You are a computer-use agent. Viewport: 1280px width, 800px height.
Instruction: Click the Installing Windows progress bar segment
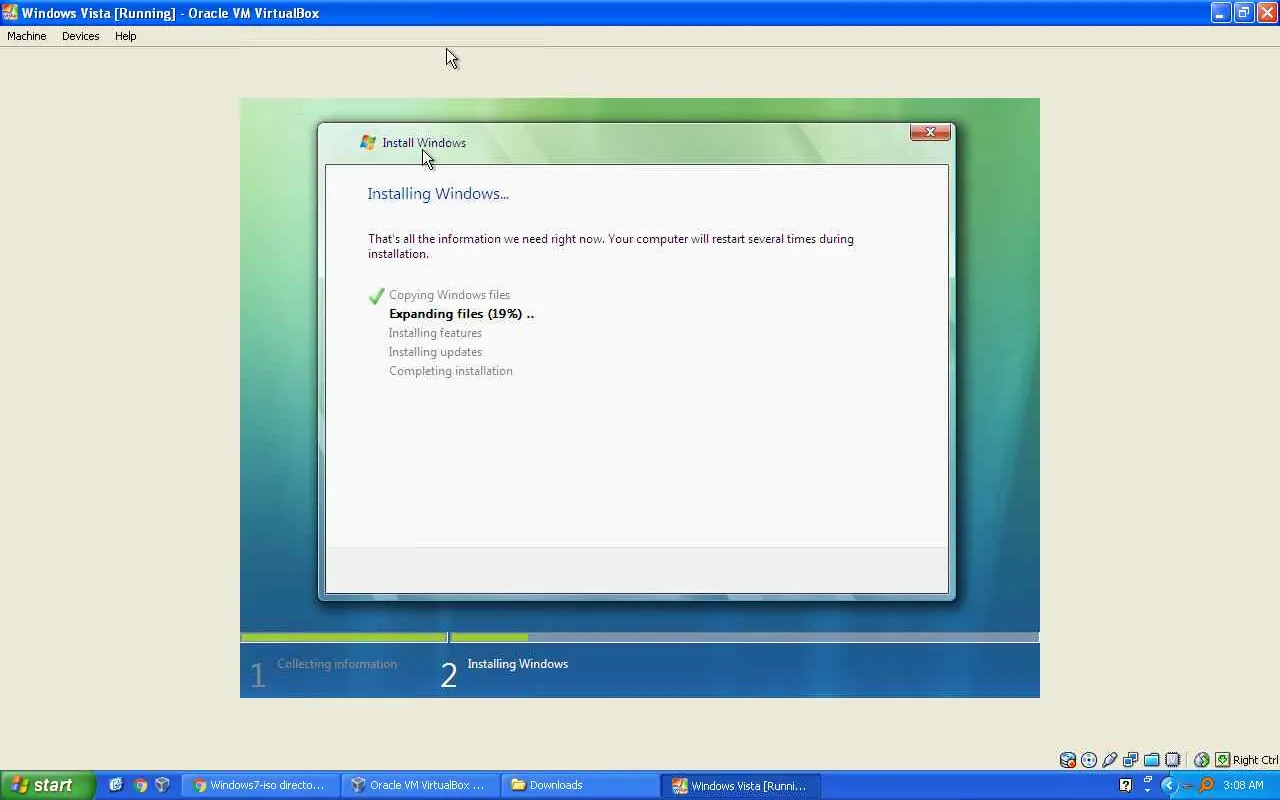click(x=744, y=637)
